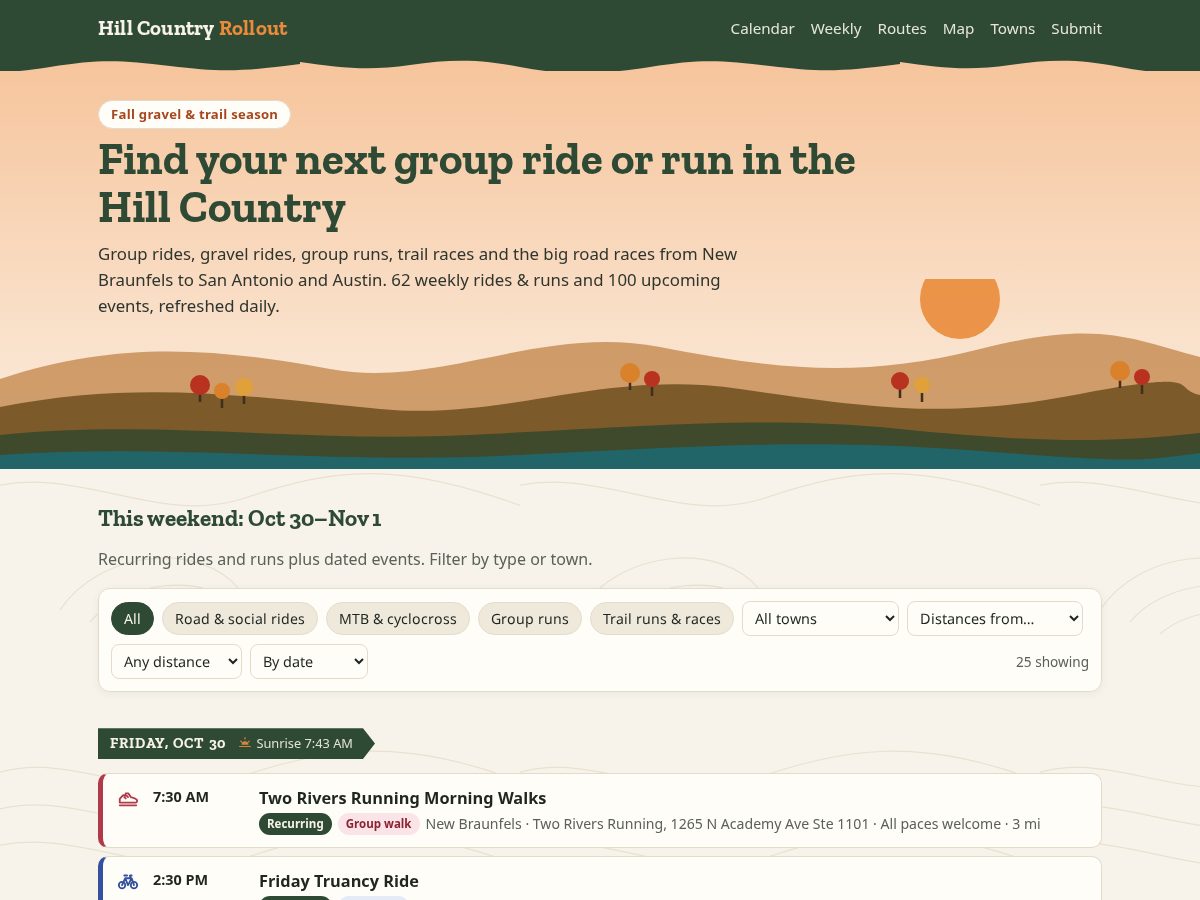Click the 7:30 AM time label
The image size is (1200, 900).
(x=181, y=797)
